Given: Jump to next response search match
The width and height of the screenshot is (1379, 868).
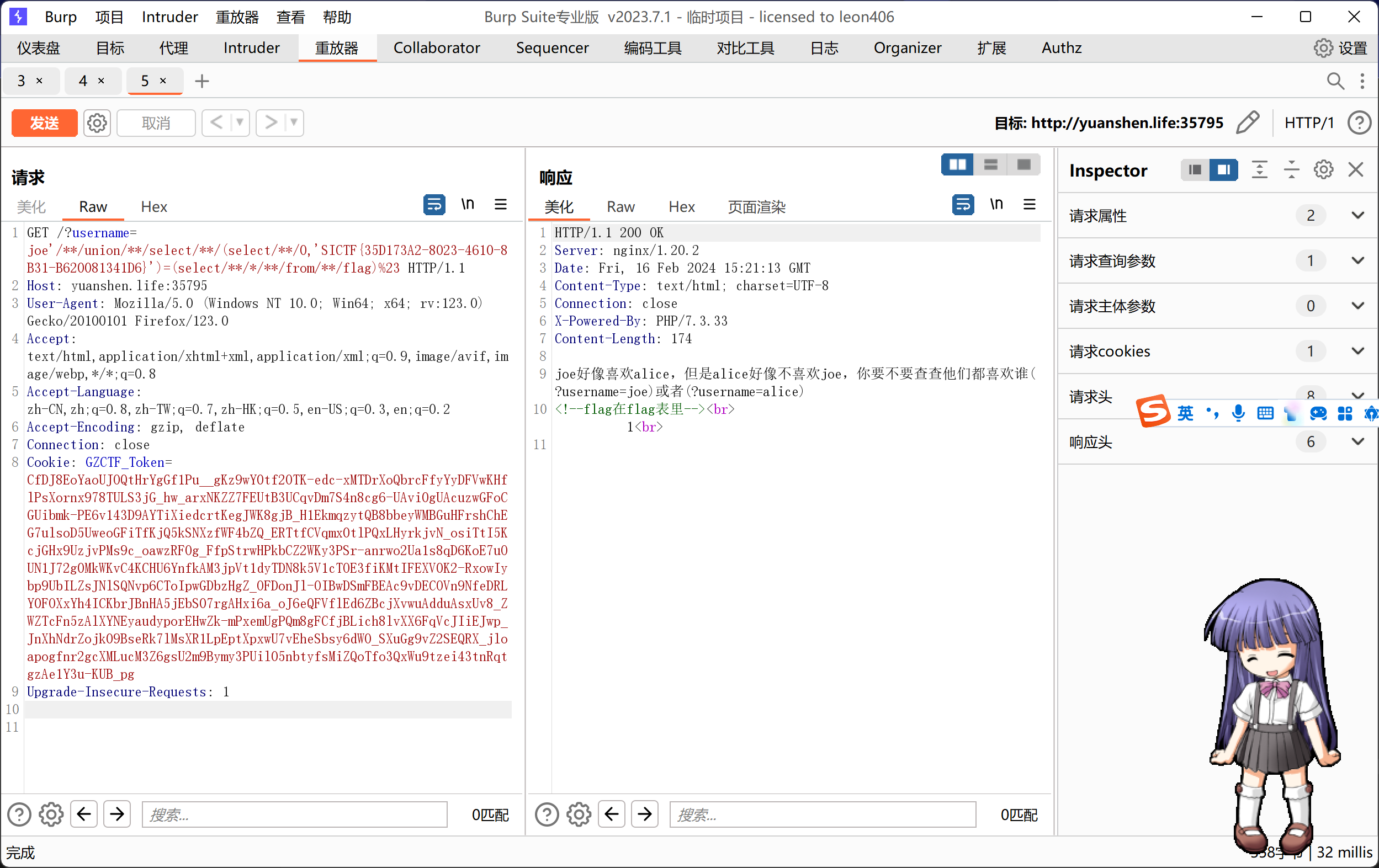Looking at the screenshot, I should (x=645, y=814).
